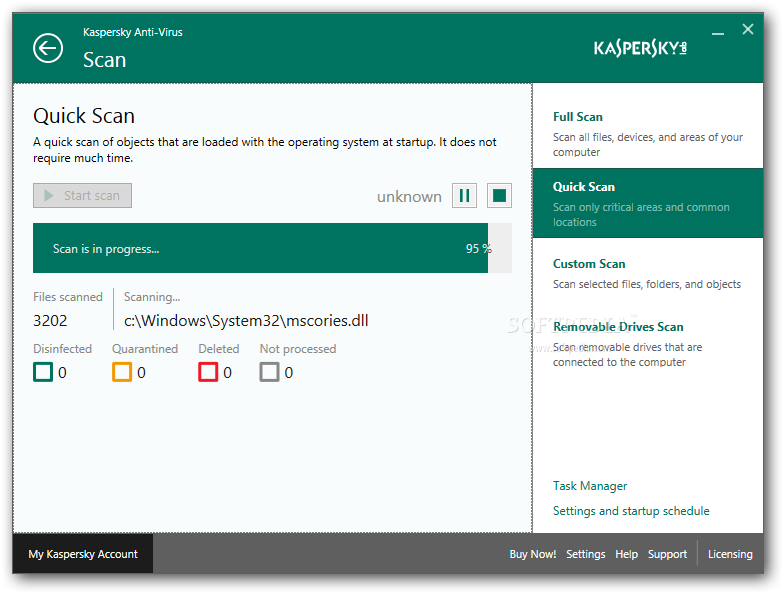Close the Kaspersky Anti-Virus window
This screenshot has width=784, height=594.
click(748, 30)
